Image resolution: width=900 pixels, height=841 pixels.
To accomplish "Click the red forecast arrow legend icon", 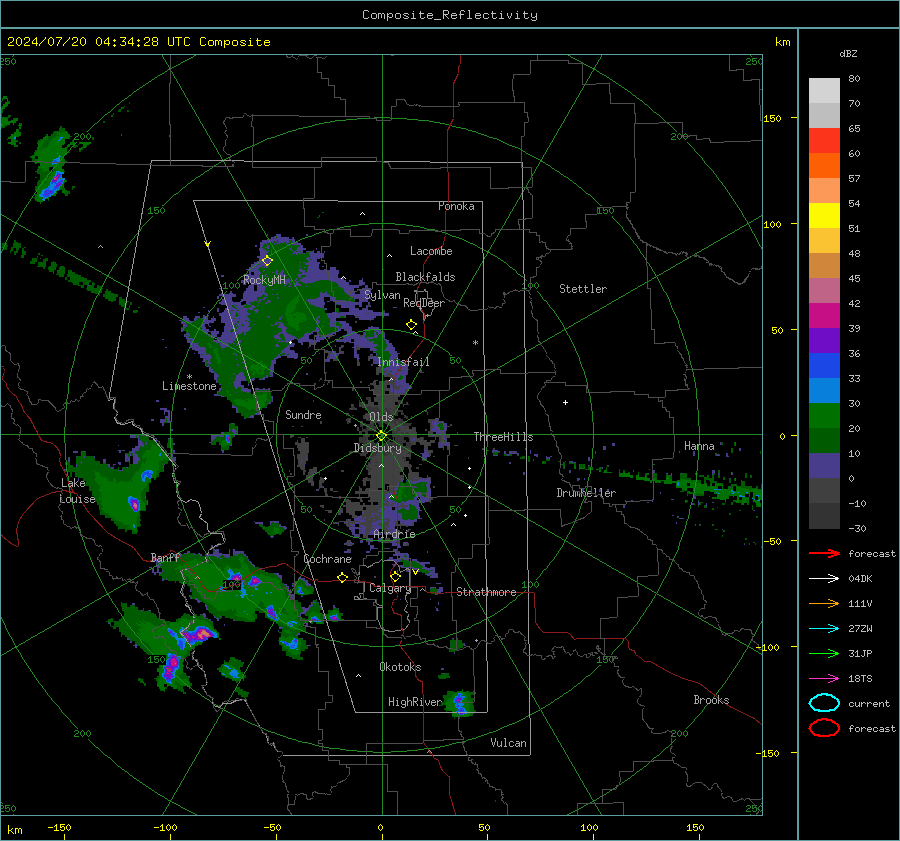I will point(824,553).
